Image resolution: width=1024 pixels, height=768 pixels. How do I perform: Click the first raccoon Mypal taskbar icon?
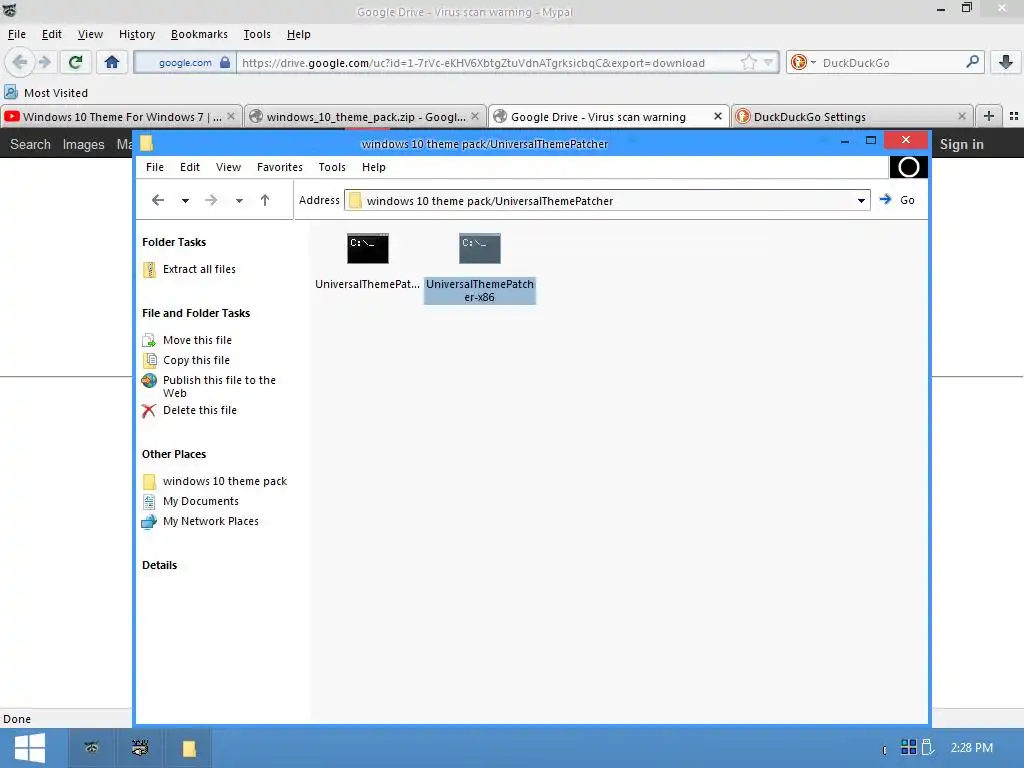point(91,748)
